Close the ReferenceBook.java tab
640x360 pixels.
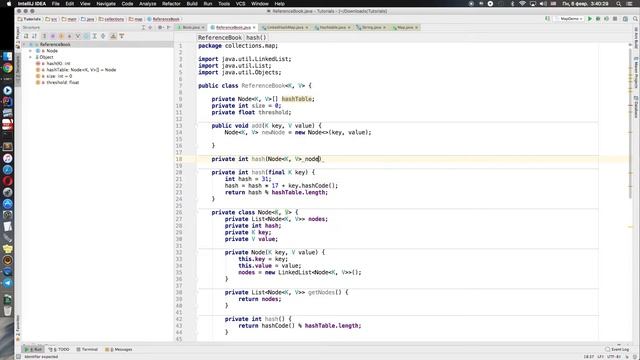254,27
